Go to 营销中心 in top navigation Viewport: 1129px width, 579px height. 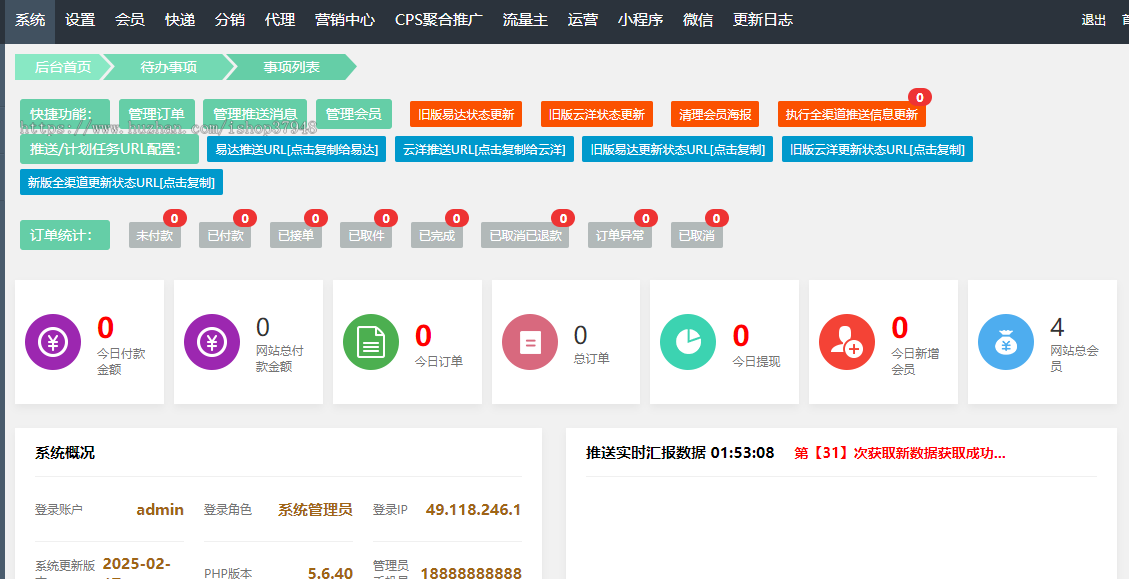(x=345, y=20)
